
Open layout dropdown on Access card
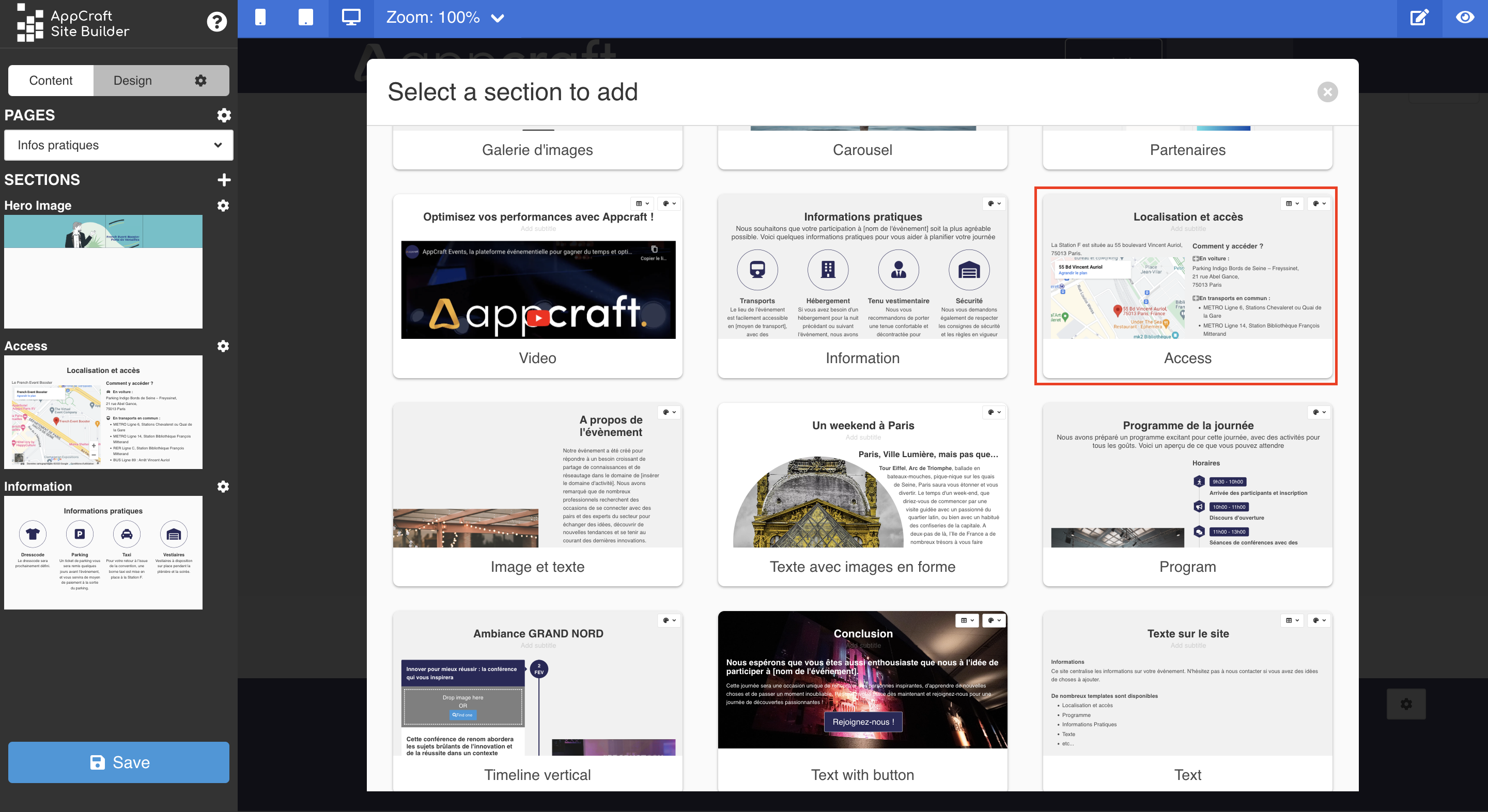[1292, 204]
